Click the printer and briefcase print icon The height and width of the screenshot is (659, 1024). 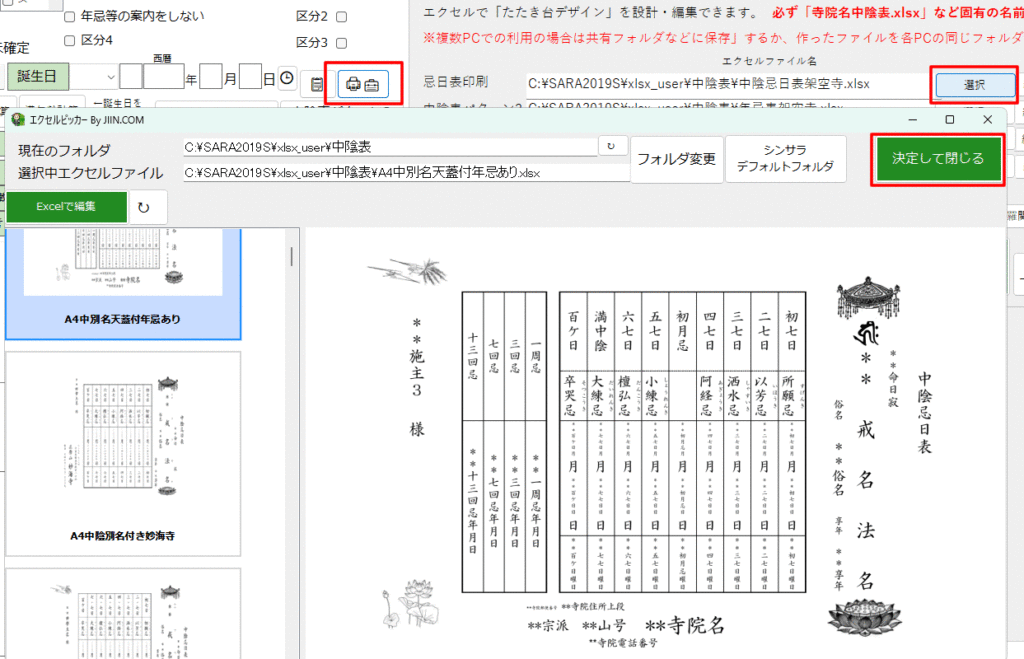pyautogui.click(x=362, y=85)
